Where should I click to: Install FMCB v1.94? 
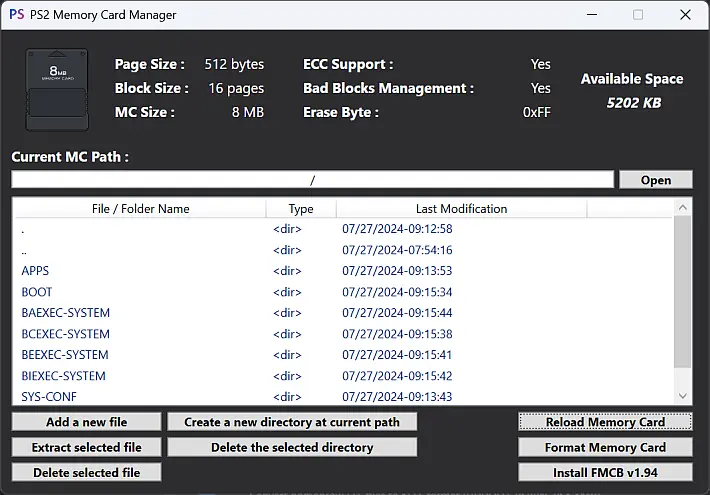[605, 473]
